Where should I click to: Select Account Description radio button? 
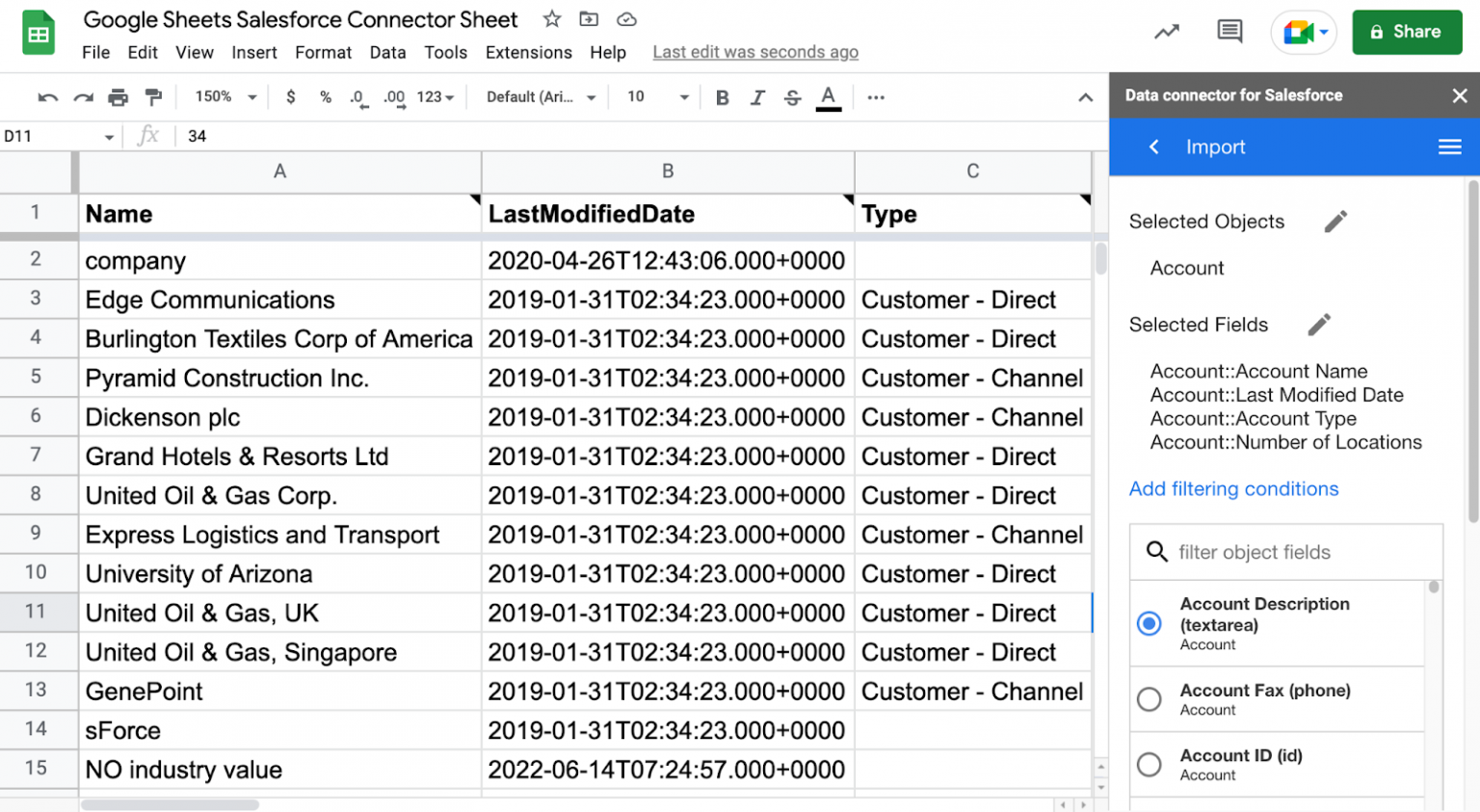(x=1149, y=623)
